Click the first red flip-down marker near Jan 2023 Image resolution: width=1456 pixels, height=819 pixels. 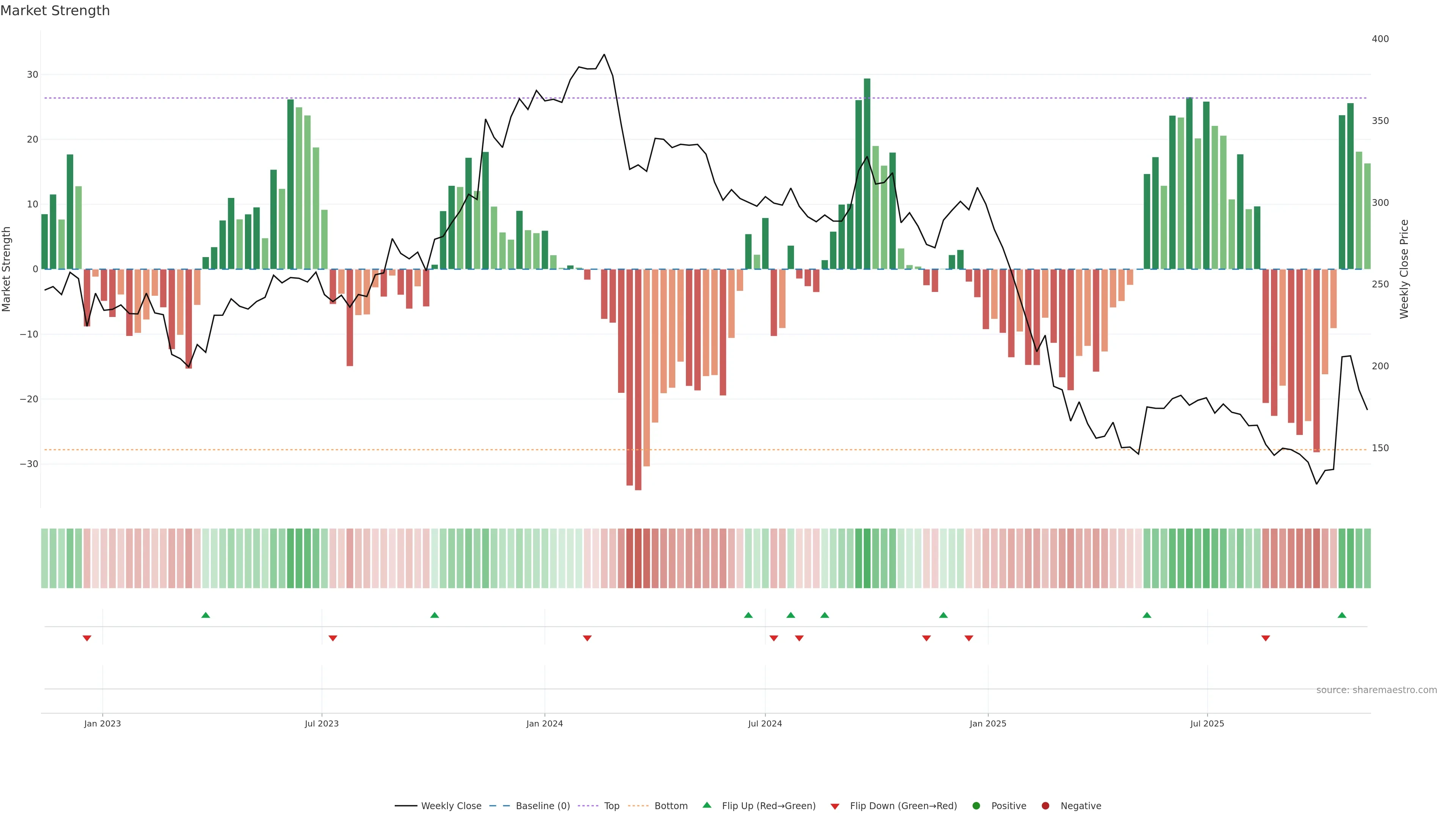click(87, 638)
